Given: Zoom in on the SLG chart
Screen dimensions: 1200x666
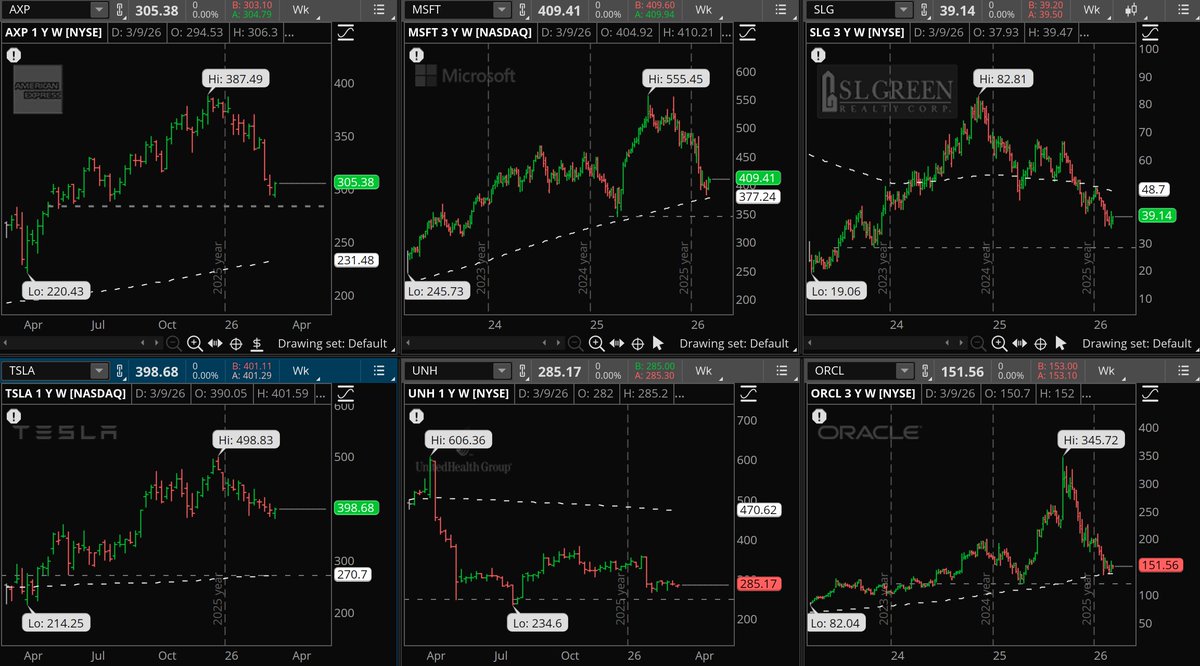Looking at the screenshot, I should point(999,343).
